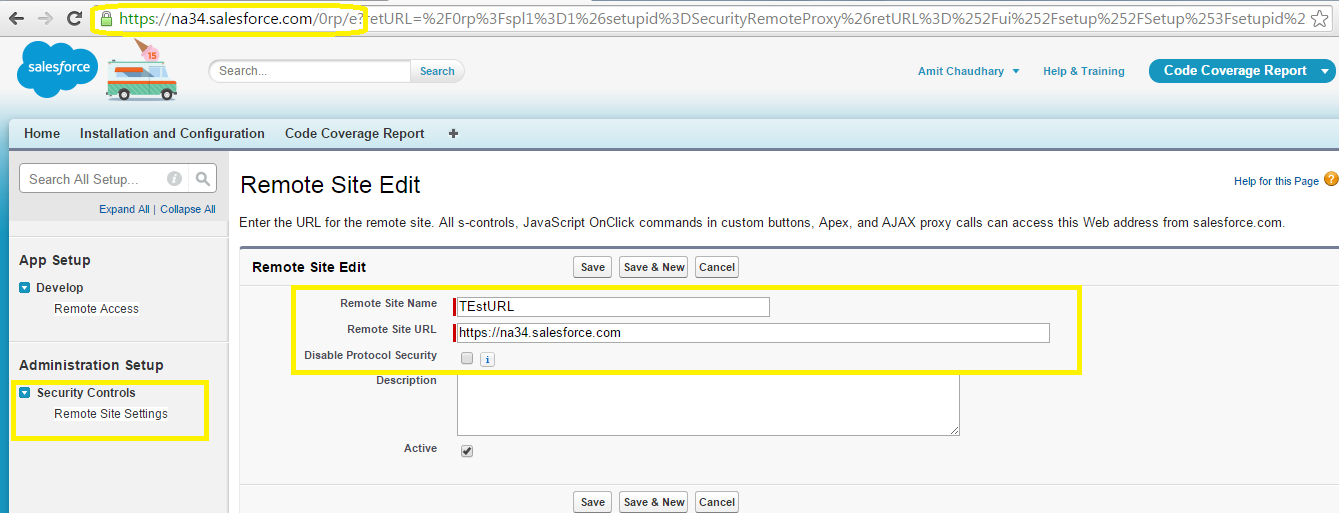Click the browser back arrow
The image size is (1339, 513).
pos(17,18)
